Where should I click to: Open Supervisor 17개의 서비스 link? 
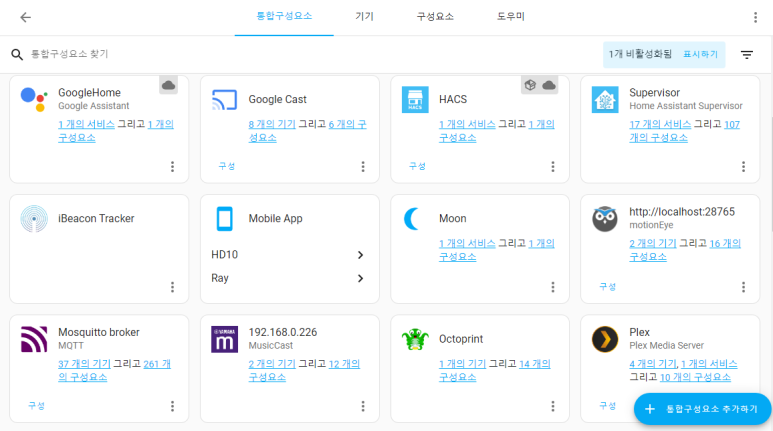pyautogui.click(x=660, y=124)
